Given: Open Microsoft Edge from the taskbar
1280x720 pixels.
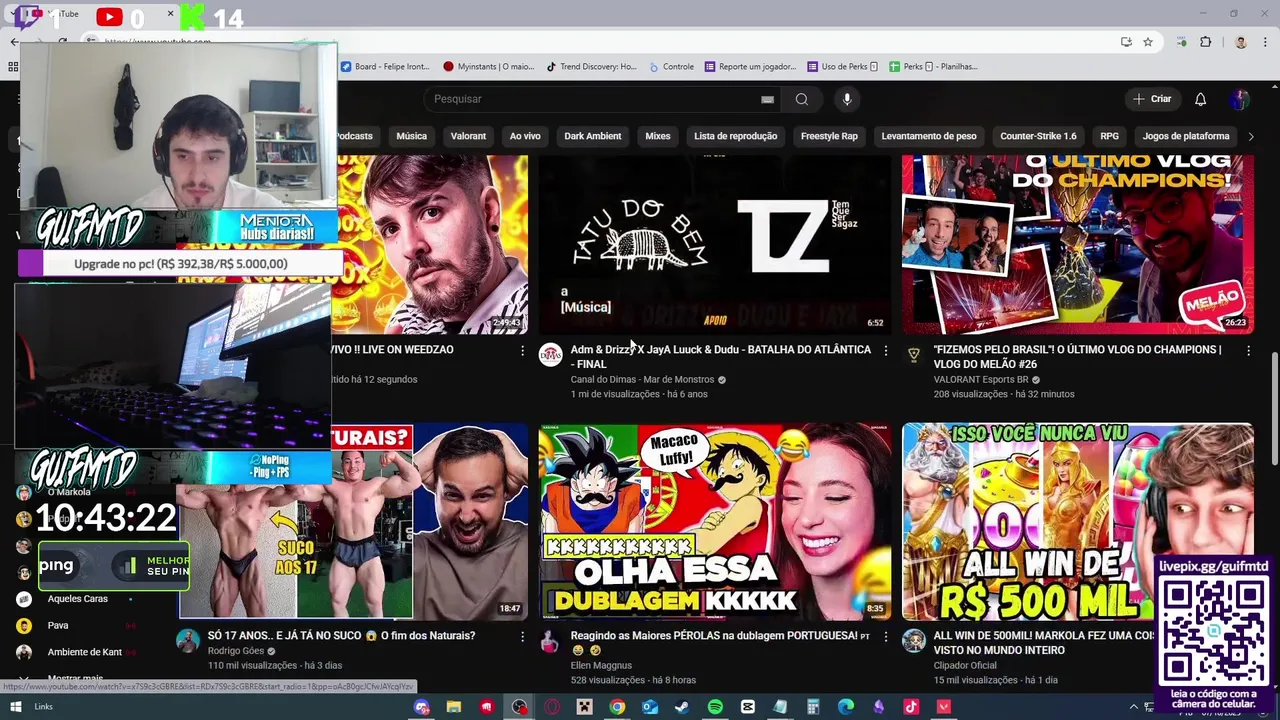Looking at the screenshot, I should (x=845, y=707).
